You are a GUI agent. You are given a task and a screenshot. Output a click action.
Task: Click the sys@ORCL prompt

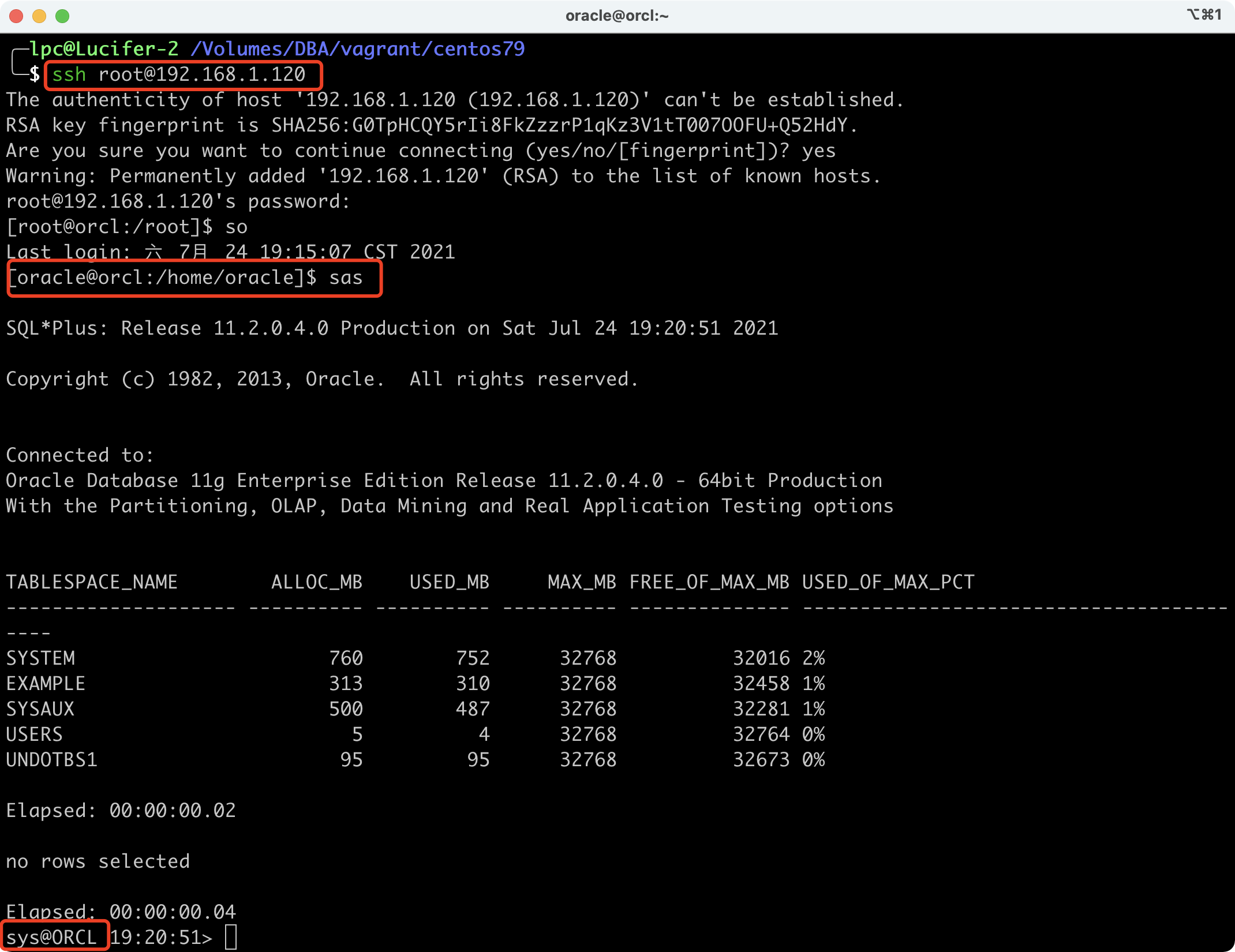coord(51,938)
